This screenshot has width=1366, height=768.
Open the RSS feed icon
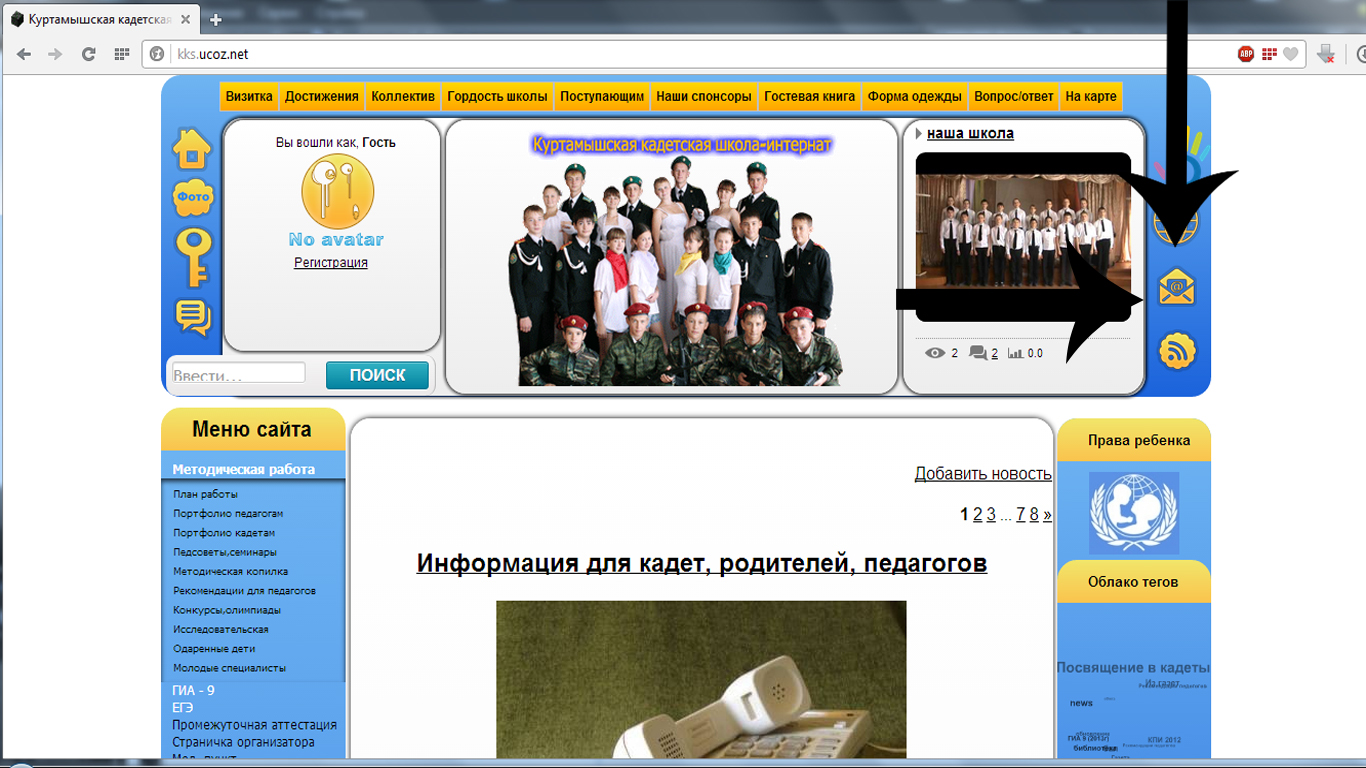click(1177, 351)
